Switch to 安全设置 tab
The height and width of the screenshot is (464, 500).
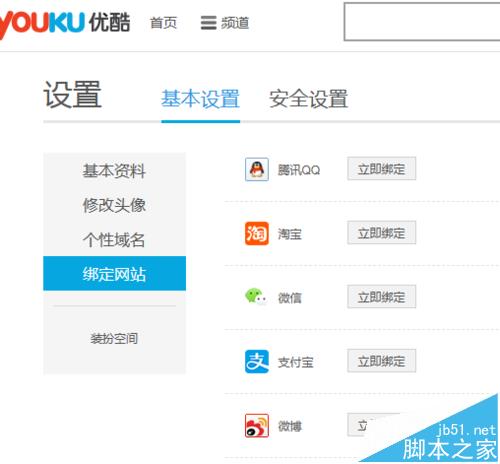pyautogui.click(x=309, y=99)
